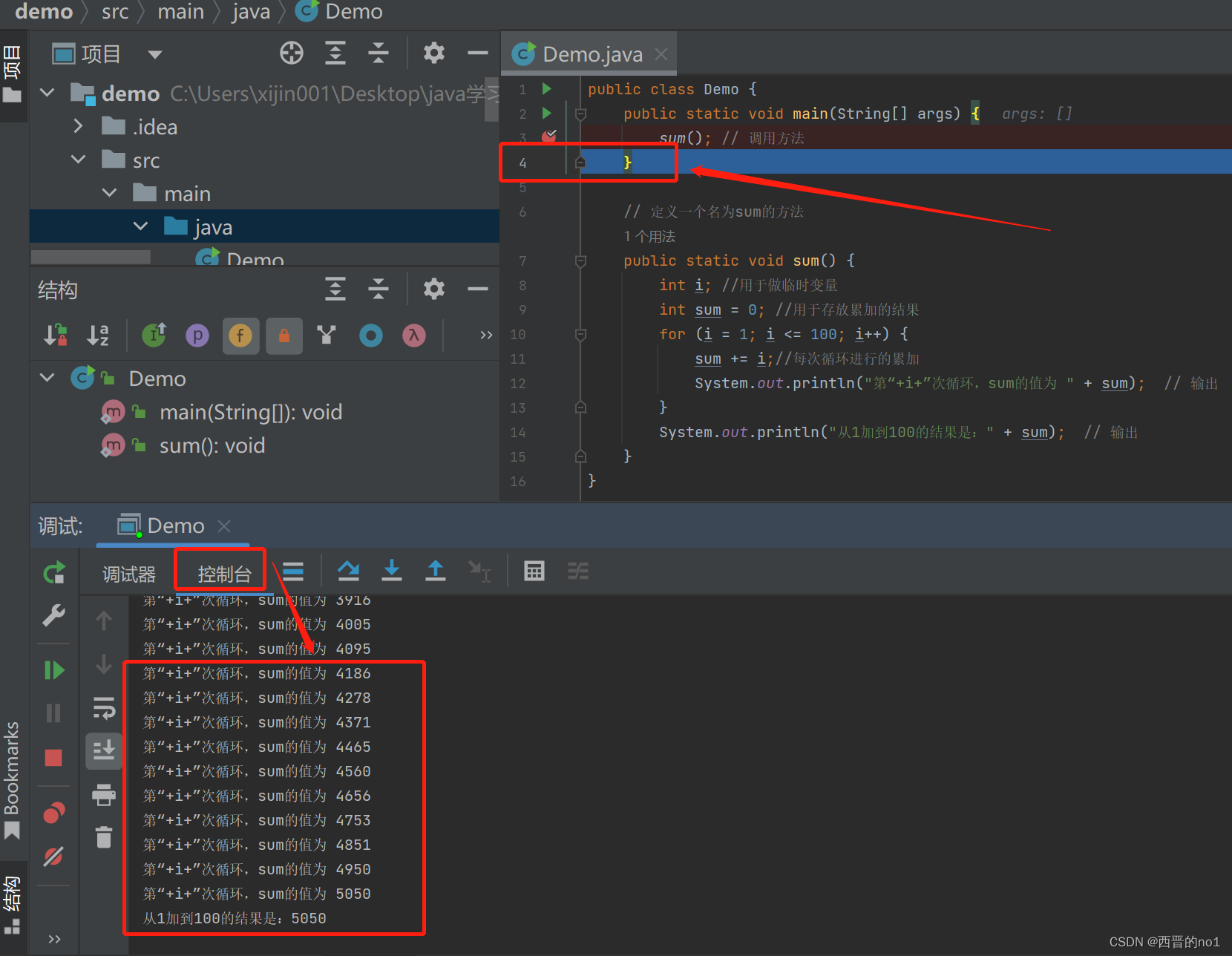This screenshot has width=1232, height=956.
Task: Click the Step Into debugger icon
Action: tap(391, 571)
